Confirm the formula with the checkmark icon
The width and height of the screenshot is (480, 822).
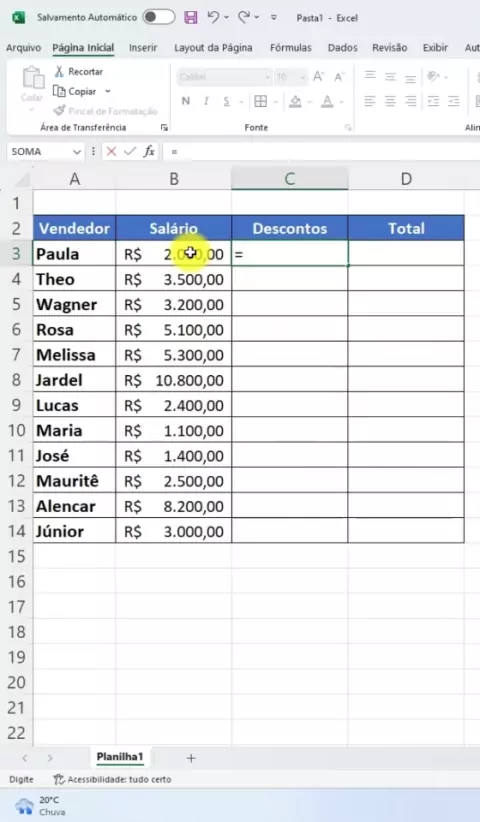[x=129, y=152]
